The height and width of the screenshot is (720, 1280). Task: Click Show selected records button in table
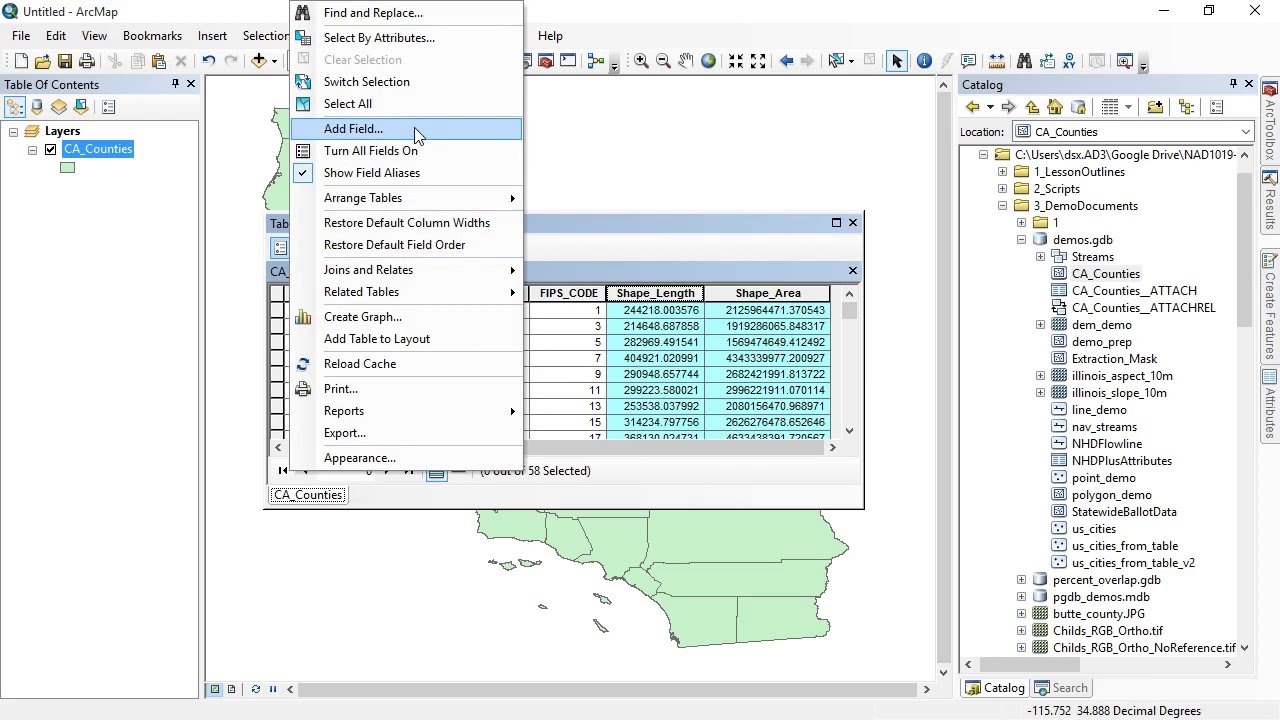coord(458,471)
